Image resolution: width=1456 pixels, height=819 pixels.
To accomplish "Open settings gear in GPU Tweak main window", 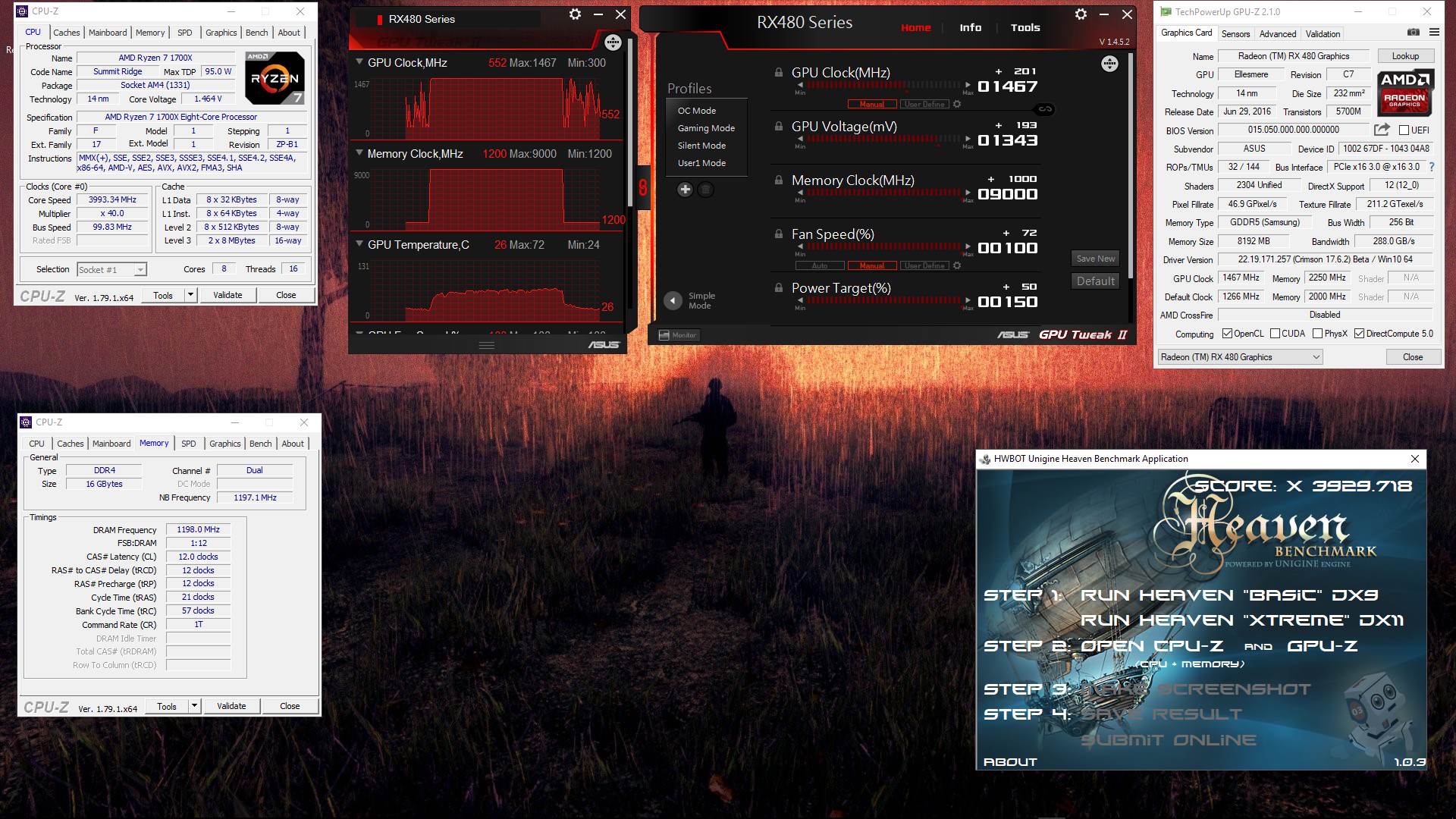I will click(1081, 14).
